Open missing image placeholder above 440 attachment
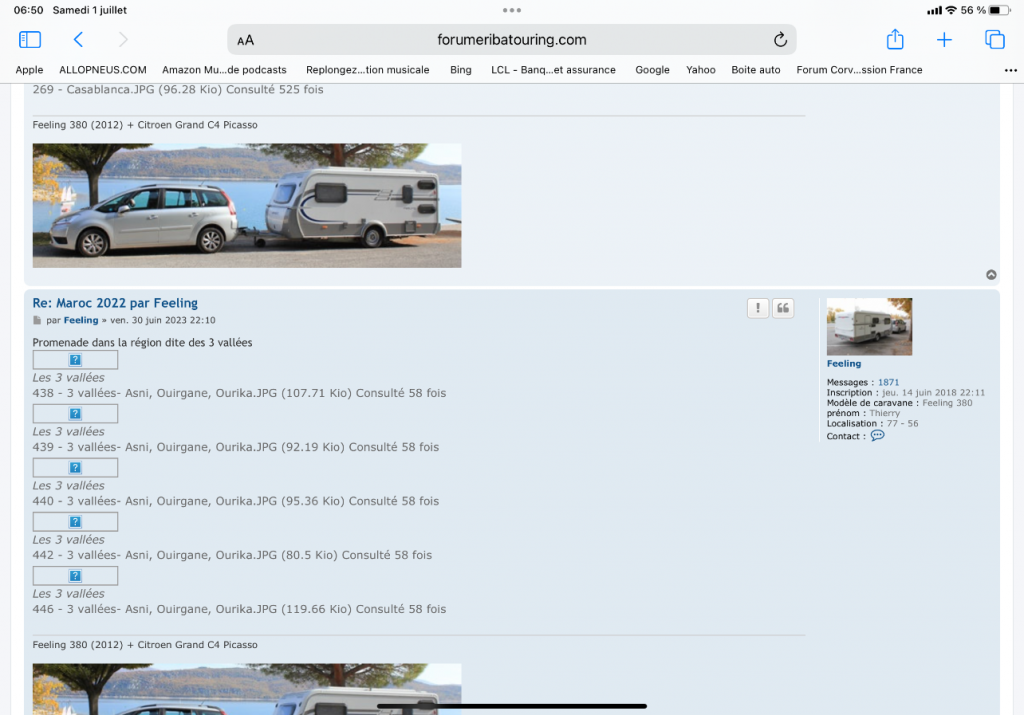Viewport: 1024px width, 715px height. click(x=75, y=468)
